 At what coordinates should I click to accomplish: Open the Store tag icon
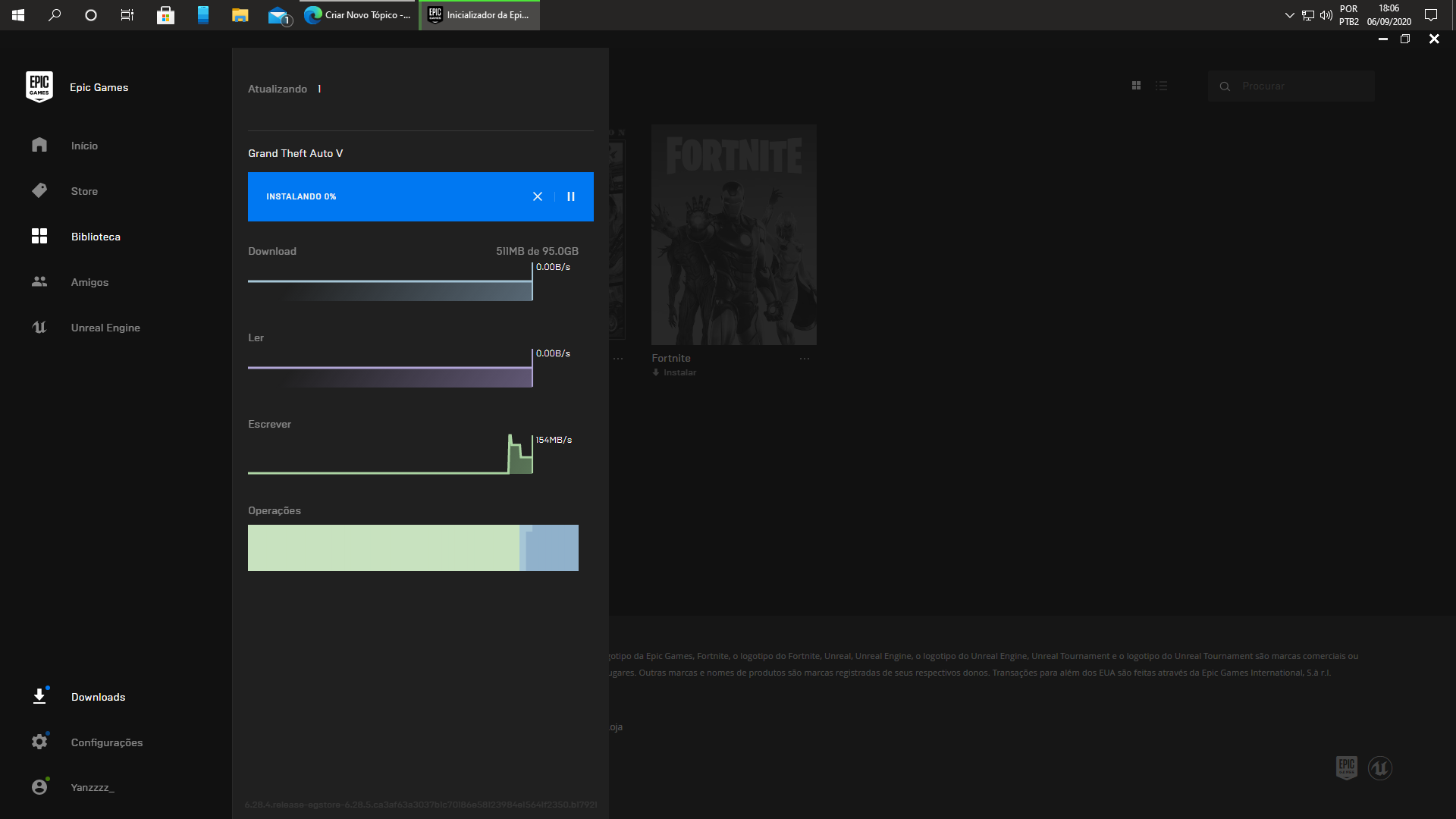tap(39, 190)
